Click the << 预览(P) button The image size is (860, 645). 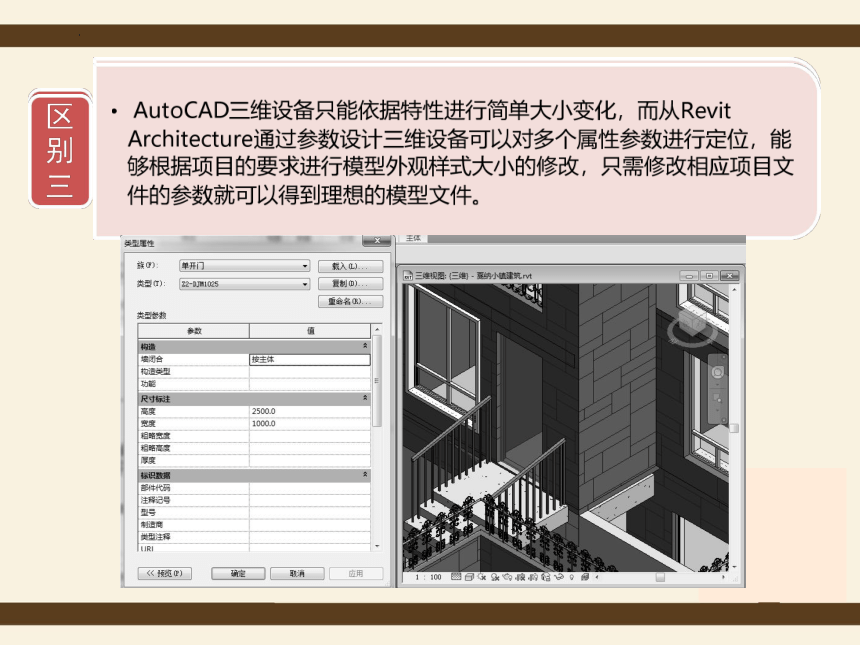pyautogui.click(x=165, y=573)
